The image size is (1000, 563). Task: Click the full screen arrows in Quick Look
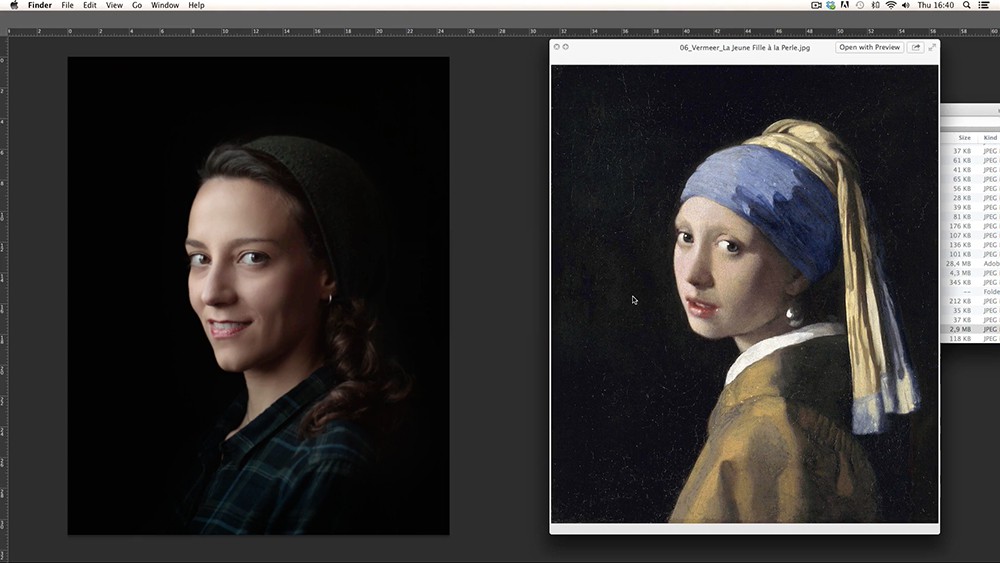click(x=932, y=47)
